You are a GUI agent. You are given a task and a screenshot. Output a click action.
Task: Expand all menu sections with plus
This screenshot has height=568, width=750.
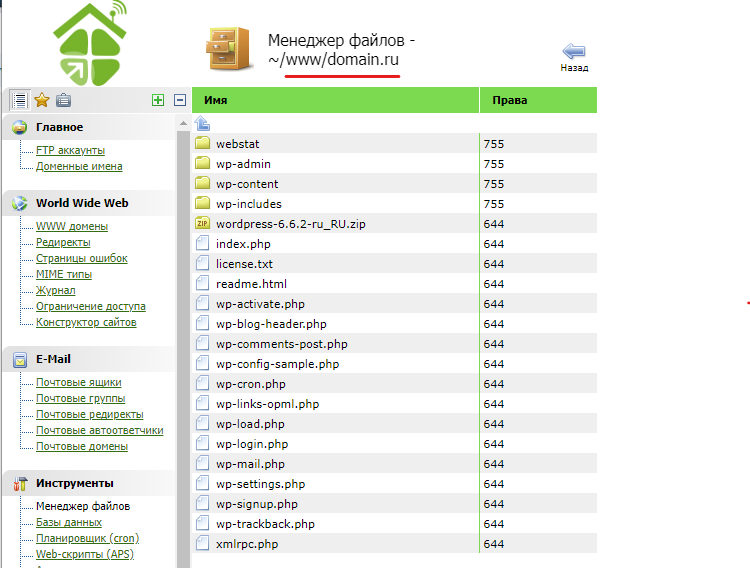pos(157,100)
